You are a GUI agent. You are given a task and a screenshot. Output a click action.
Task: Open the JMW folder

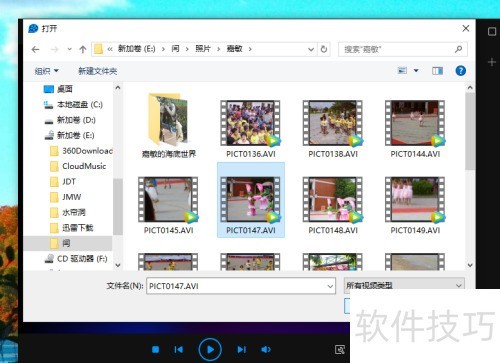[66, 197]
